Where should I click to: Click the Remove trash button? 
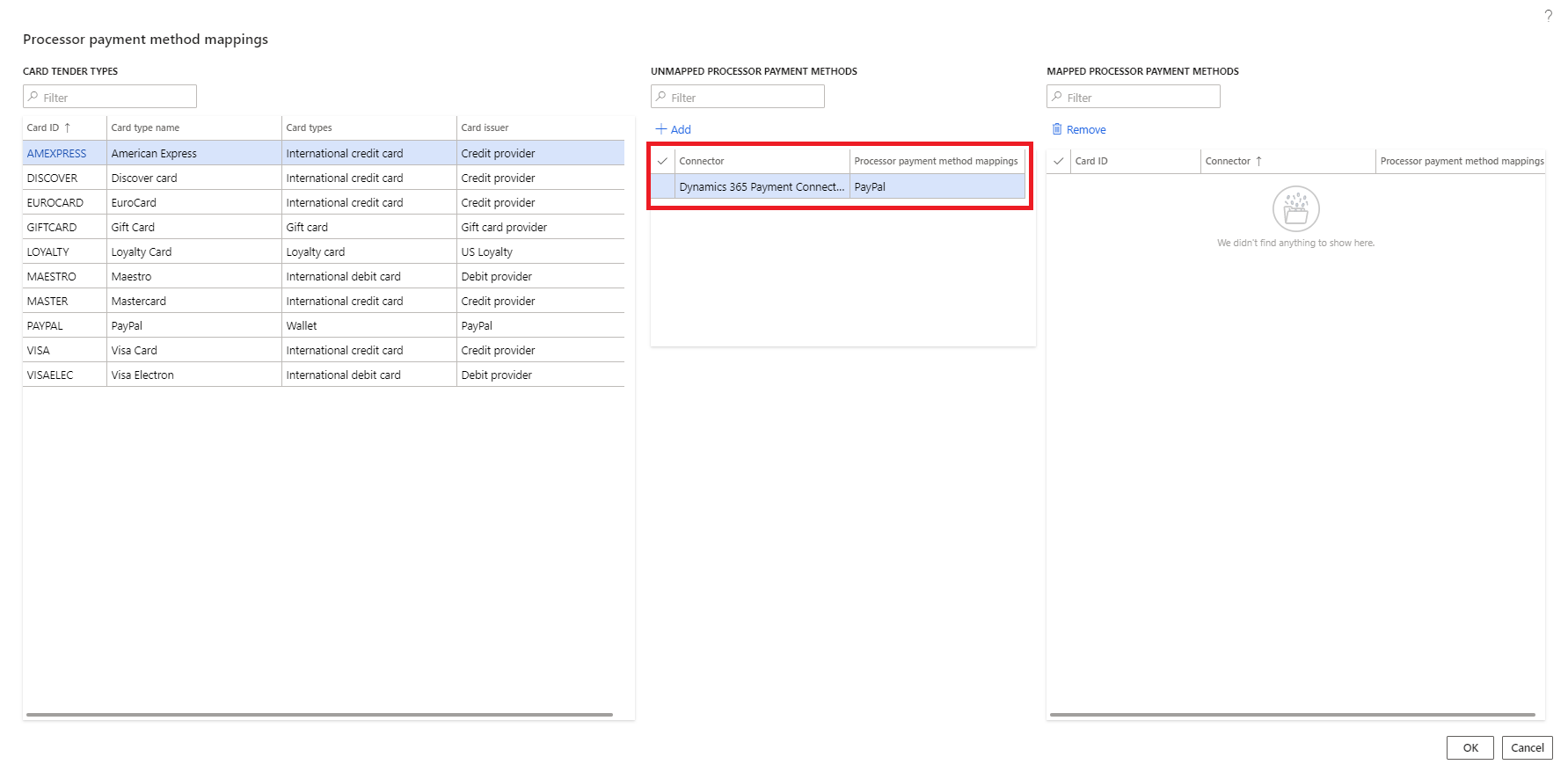click(x=1079, y=129)
